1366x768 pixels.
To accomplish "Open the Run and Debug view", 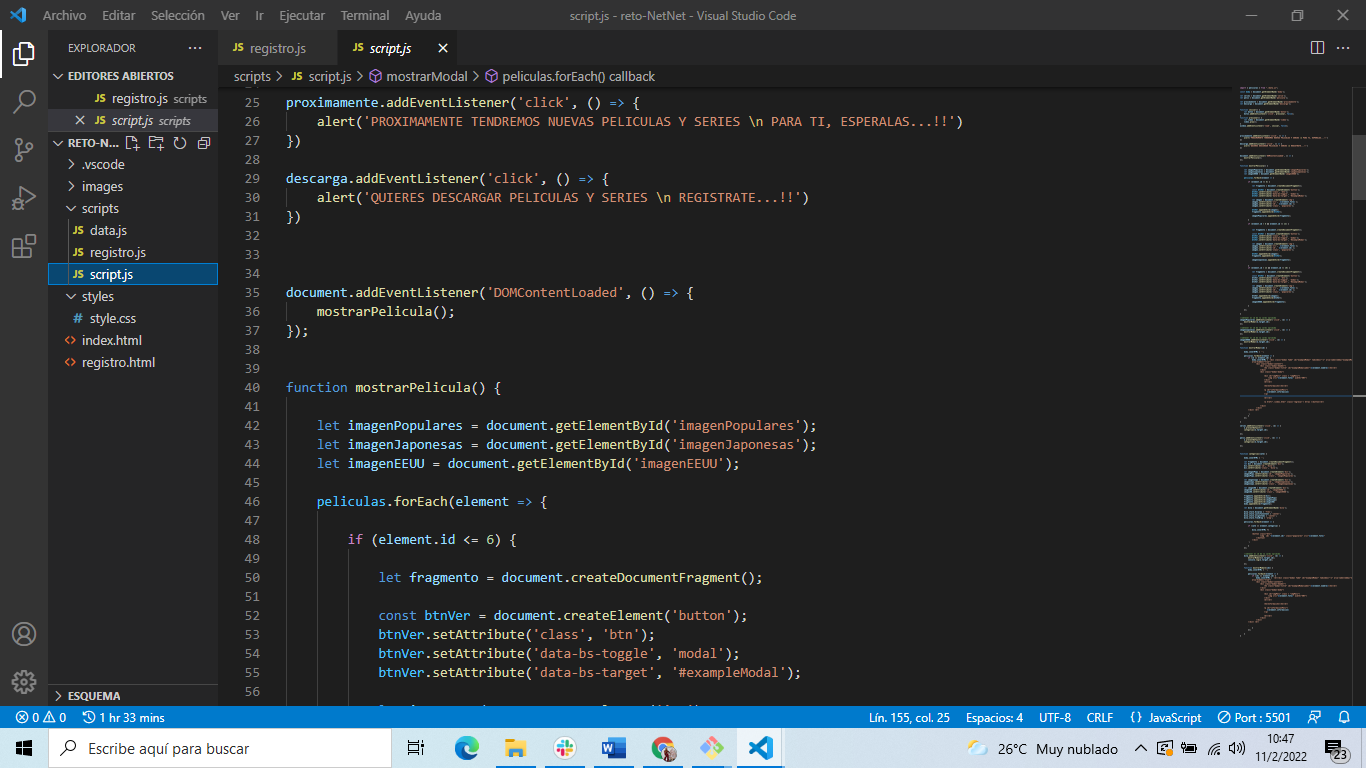I will coord(24,198).
